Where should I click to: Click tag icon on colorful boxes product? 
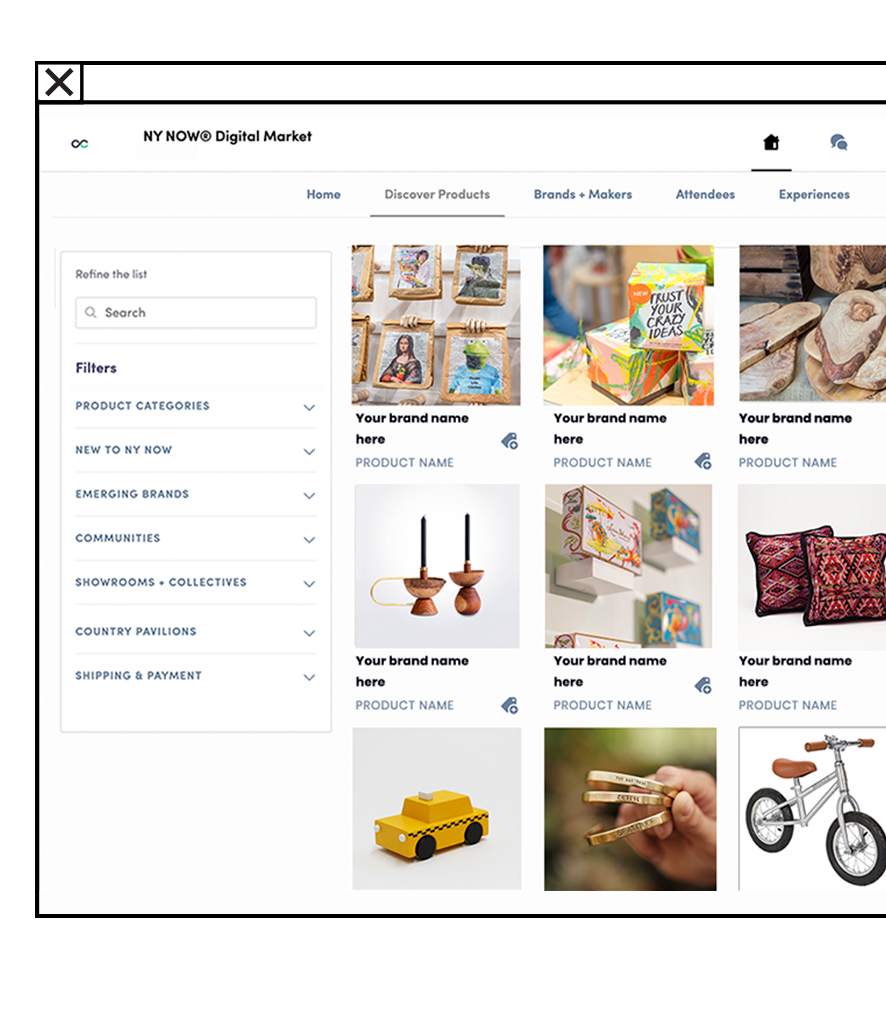(x=703, y=685)
